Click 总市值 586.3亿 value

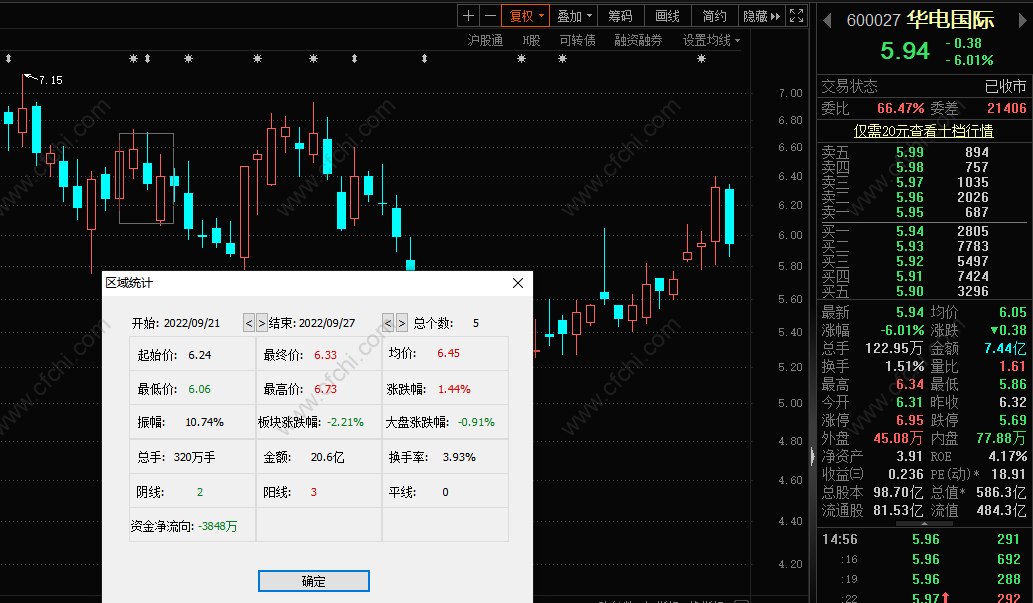[1001, 492]
